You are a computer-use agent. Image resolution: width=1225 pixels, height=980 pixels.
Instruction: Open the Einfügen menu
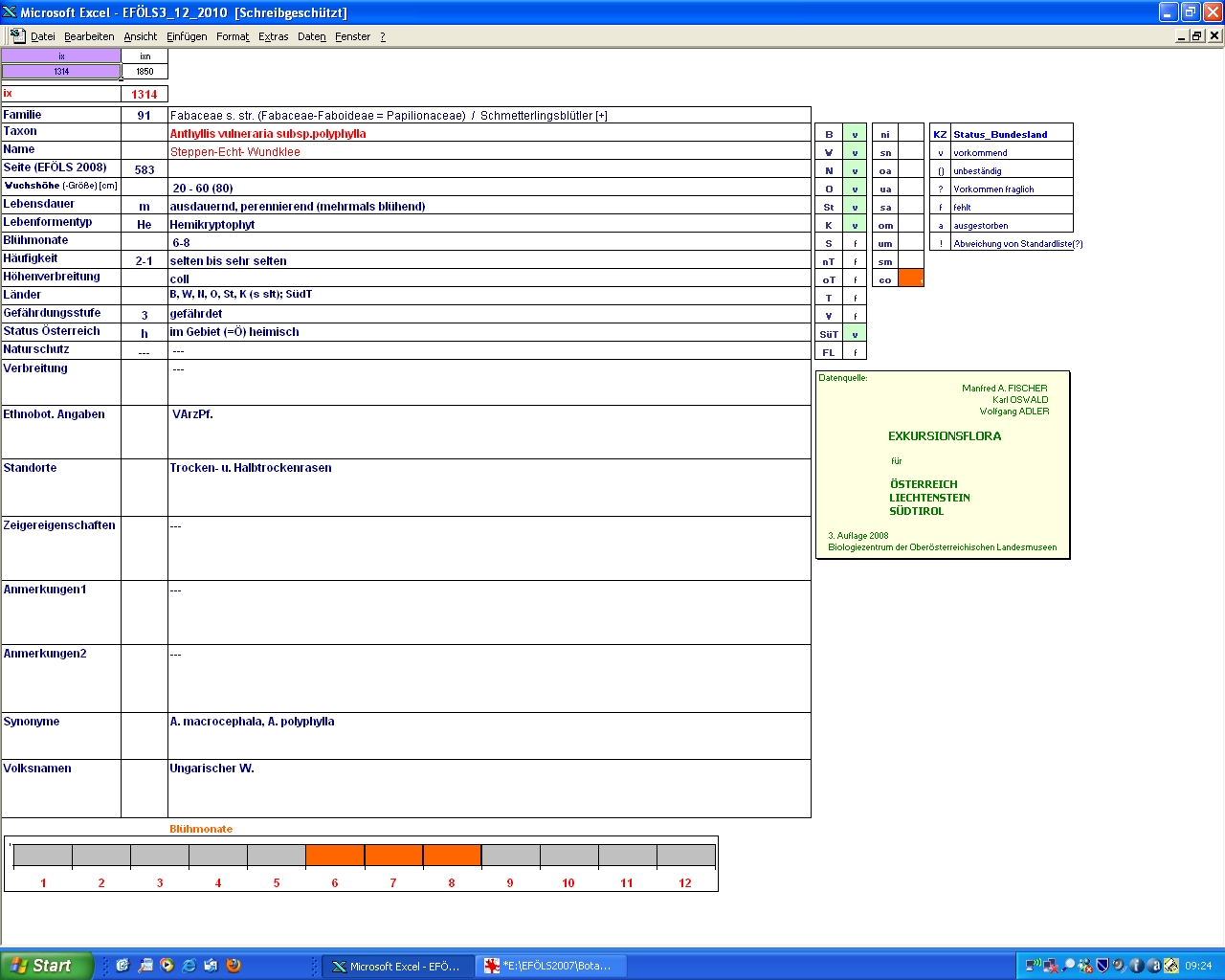187,36
